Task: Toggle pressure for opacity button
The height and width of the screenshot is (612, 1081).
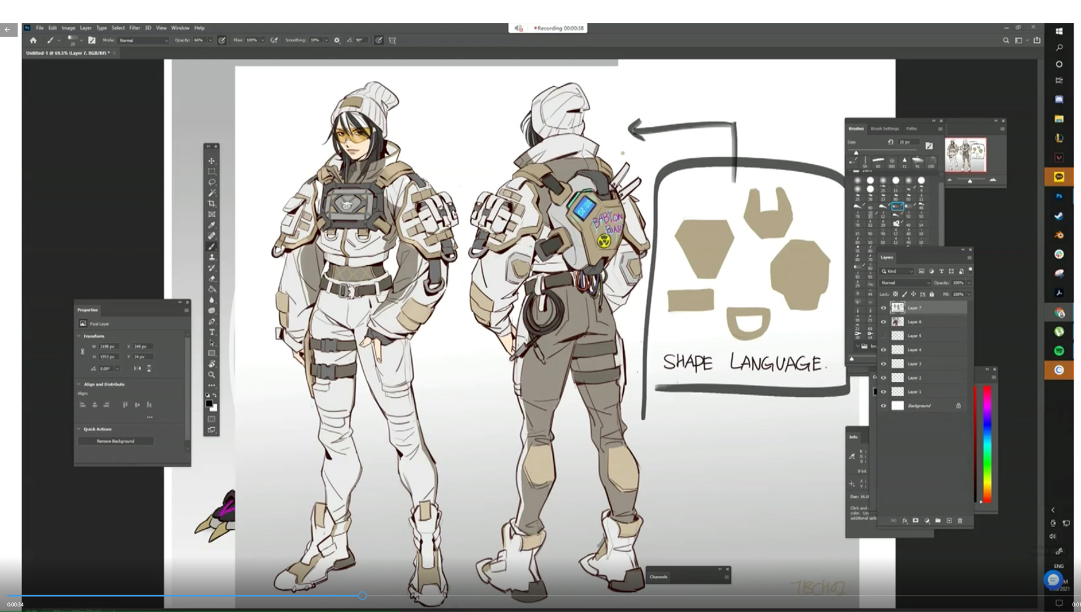Action: (222, 41)
